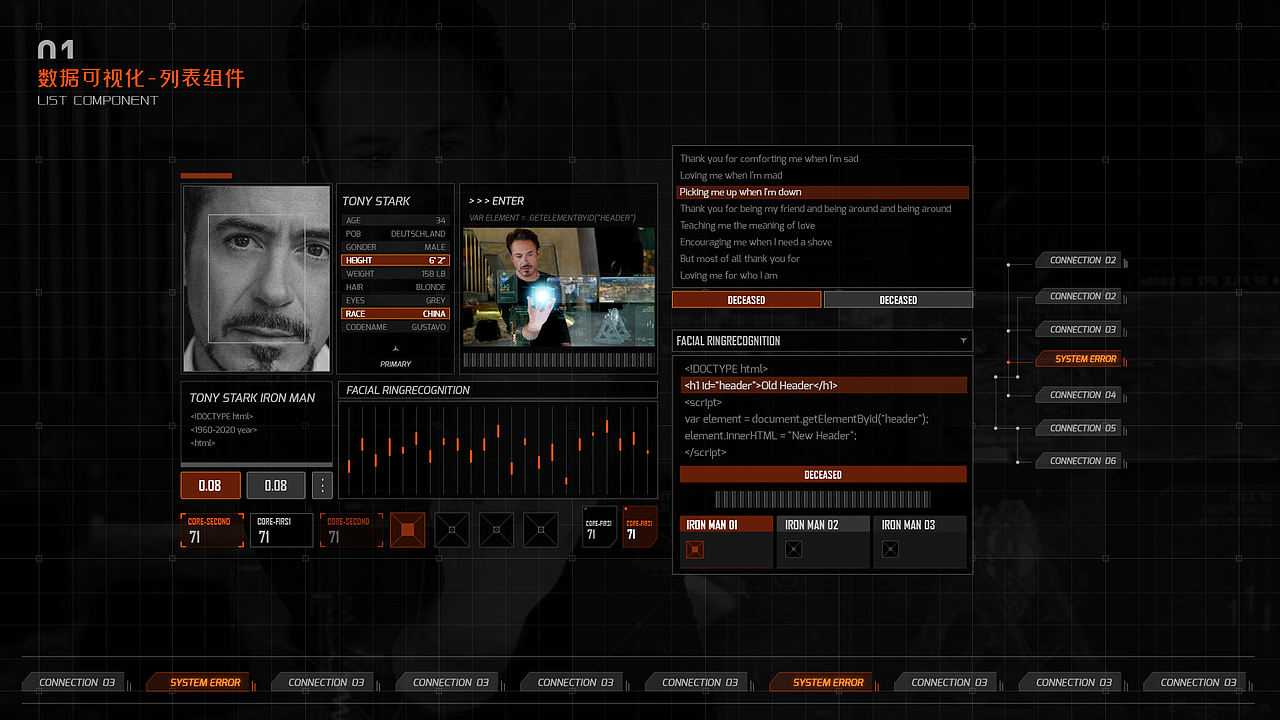Select CONNECTION 03 node in the connection tree
The height and width of the screenshot is (720, 1280).
coord(1078,329)
